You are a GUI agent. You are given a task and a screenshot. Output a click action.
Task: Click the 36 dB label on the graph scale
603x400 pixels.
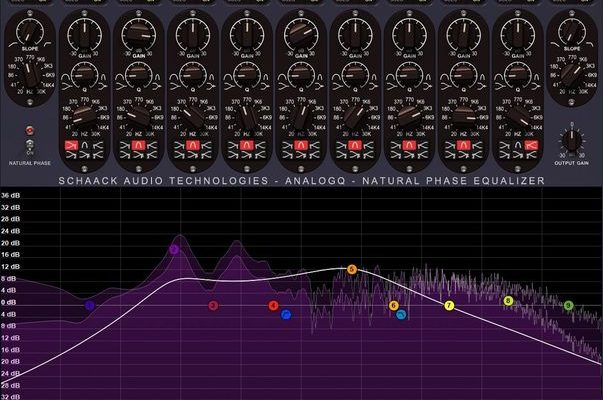coord(10,195)
